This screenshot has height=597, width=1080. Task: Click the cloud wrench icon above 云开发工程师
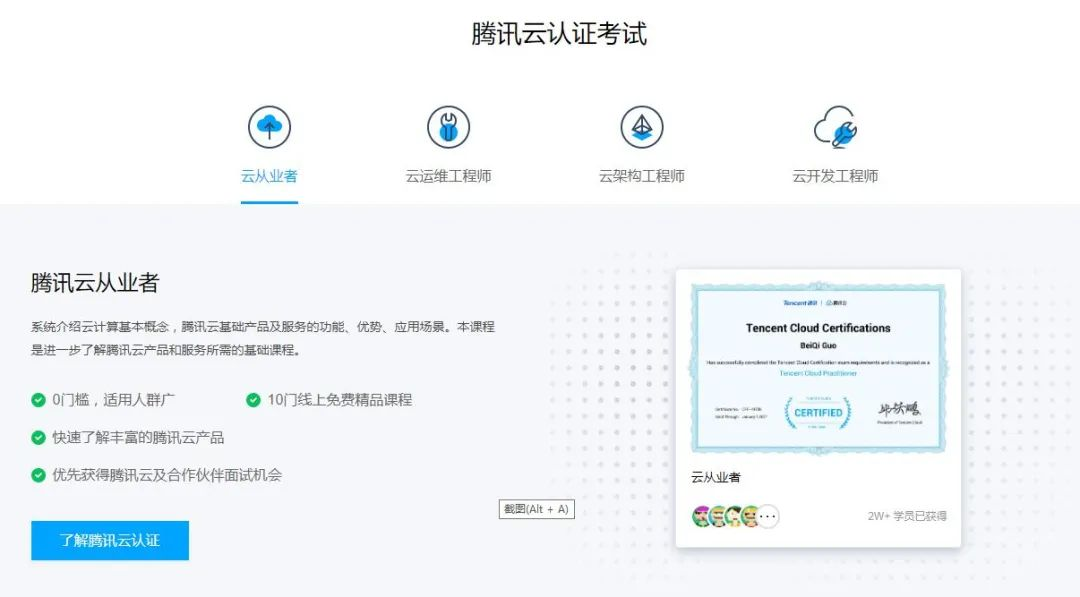click(x=835, y=127)
